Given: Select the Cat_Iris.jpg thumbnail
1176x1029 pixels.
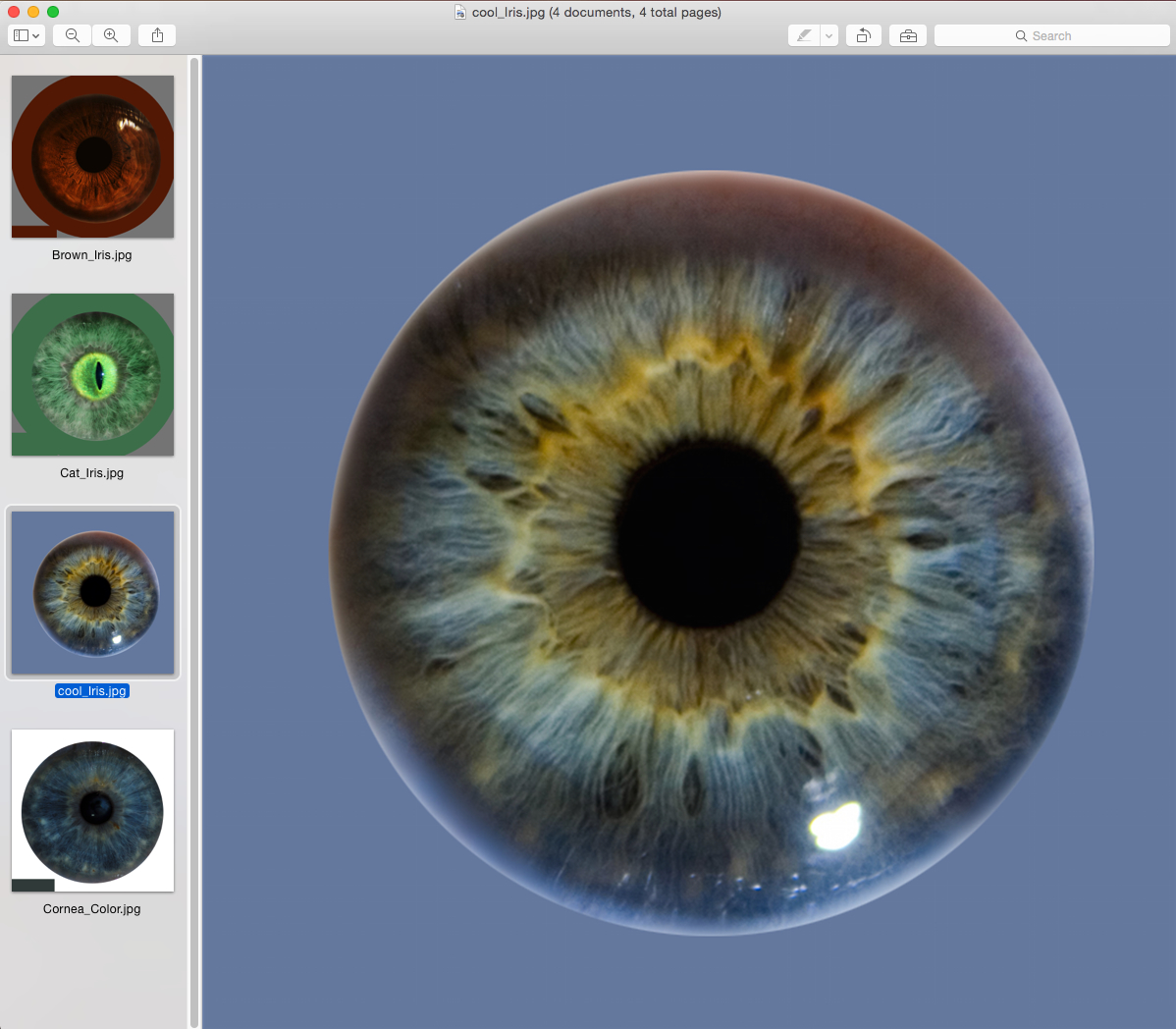Looking at the screenshot, I should pos(92,374).
